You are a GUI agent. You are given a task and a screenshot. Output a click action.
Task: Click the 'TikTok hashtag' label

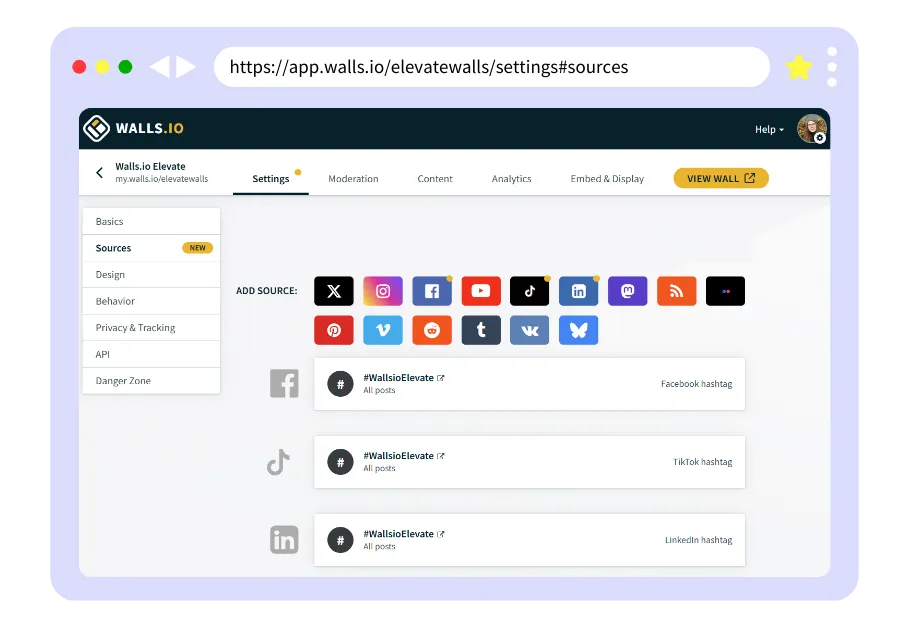tap(703, 462)
